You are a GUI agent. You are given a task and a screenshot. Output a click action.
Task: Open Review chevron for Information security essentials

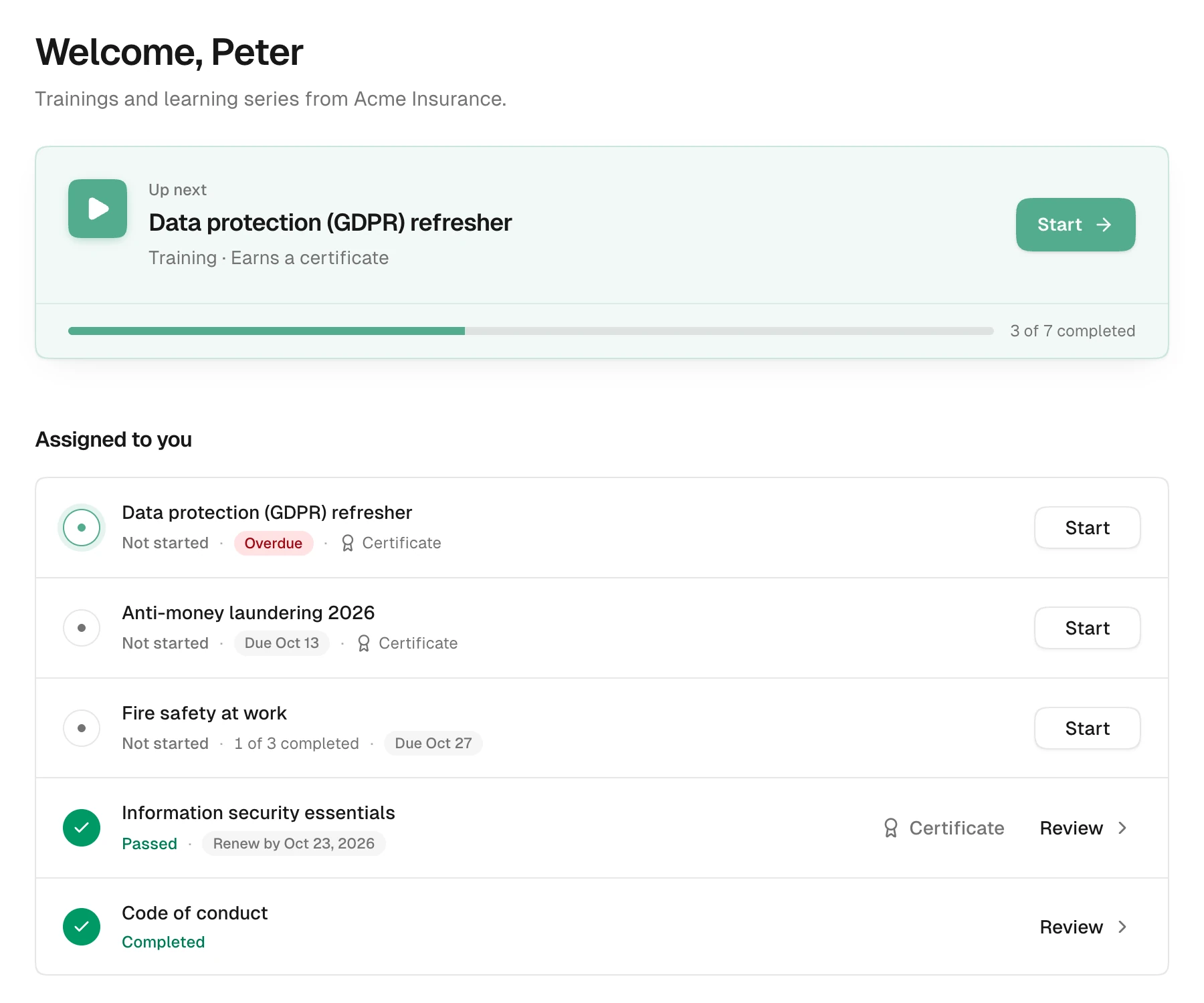pyautogui.click(x=1122, y=828)
